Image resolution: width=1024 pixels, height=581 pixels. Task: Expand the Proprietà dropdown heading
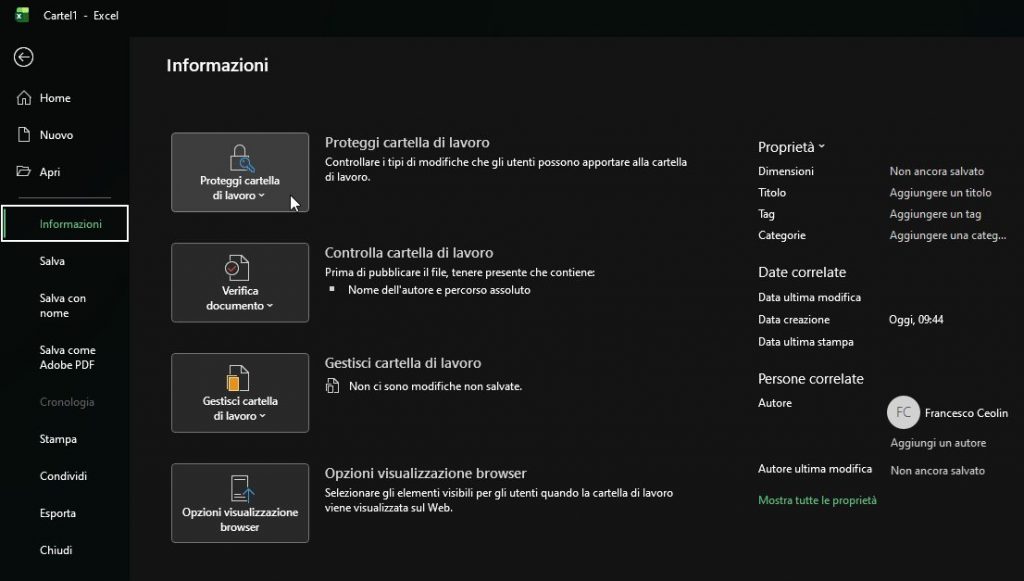pyautogui.click(x=791, y=147)
